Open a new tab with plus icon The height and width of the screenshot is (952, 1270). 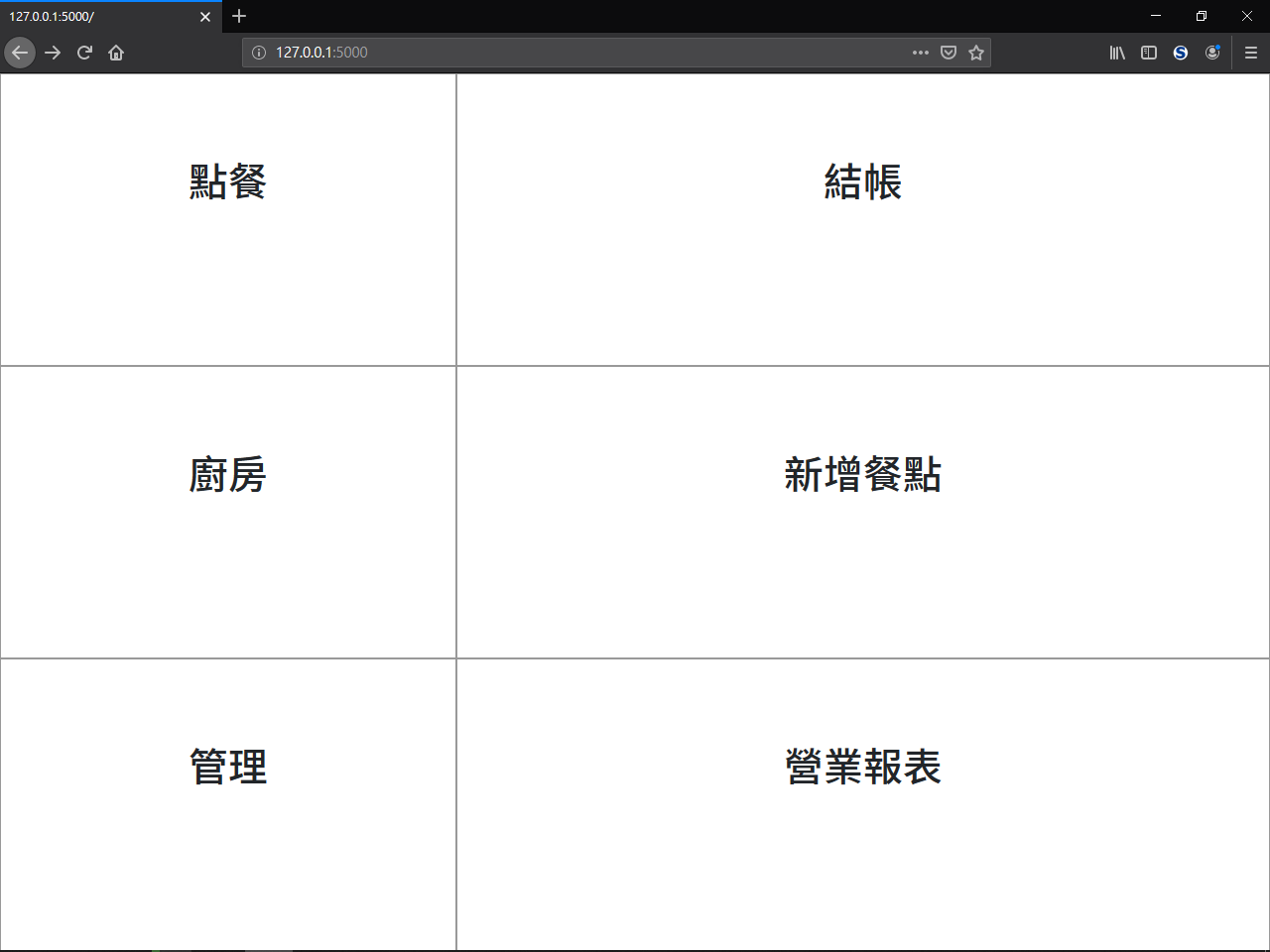[x=239, y=16]
